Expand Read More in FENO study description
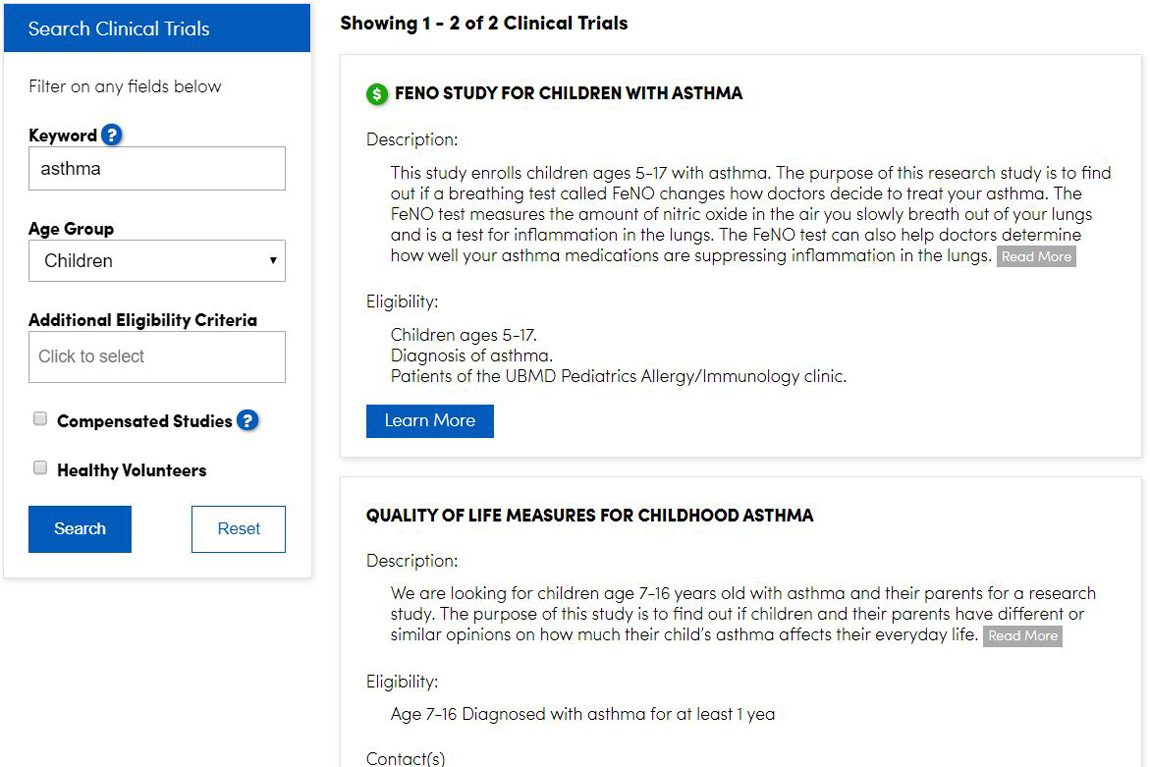 click(x=1036, y=257)
